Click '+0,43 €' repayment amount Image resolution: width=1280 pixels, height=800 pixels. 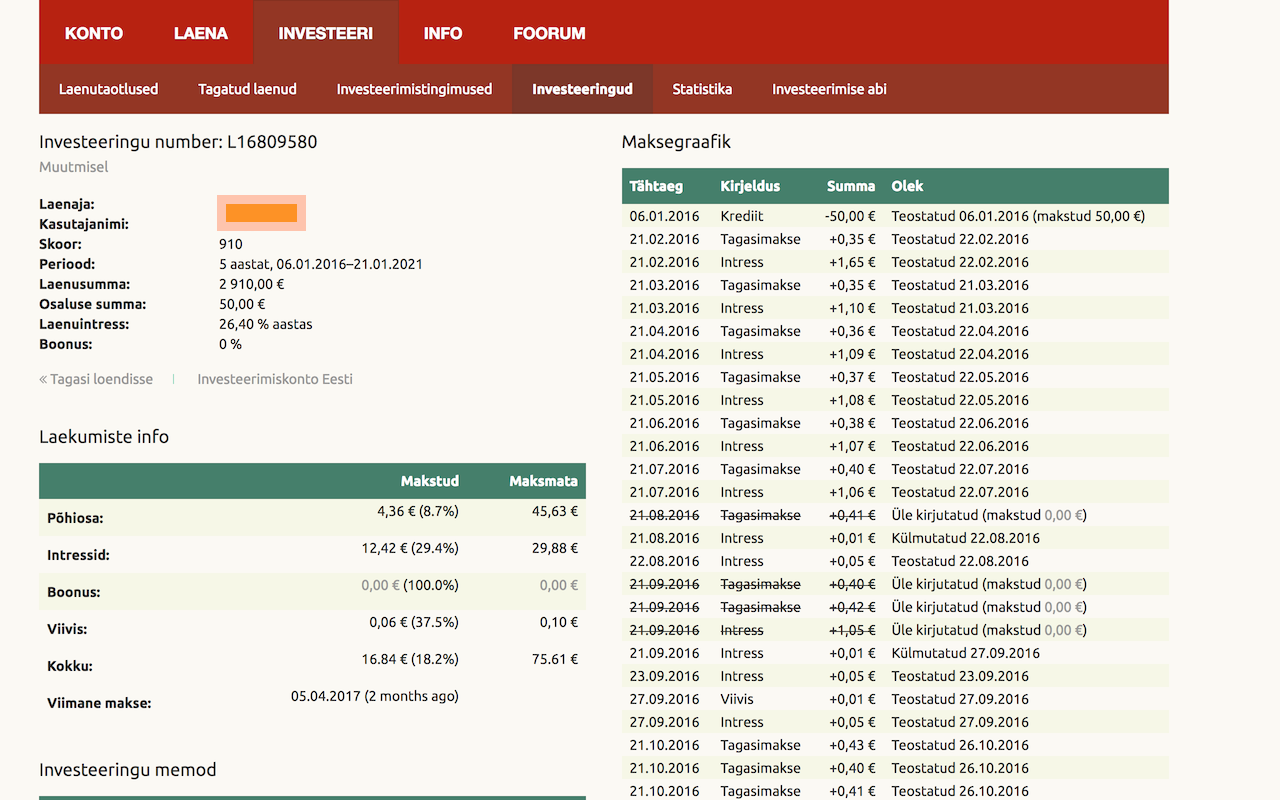point(852,745)
